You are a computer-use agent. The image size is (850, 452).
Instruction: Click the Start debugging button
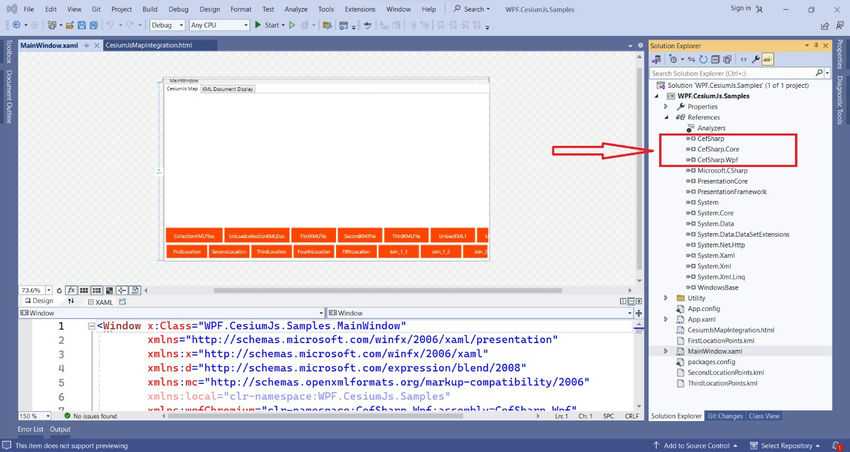(269, 25)
